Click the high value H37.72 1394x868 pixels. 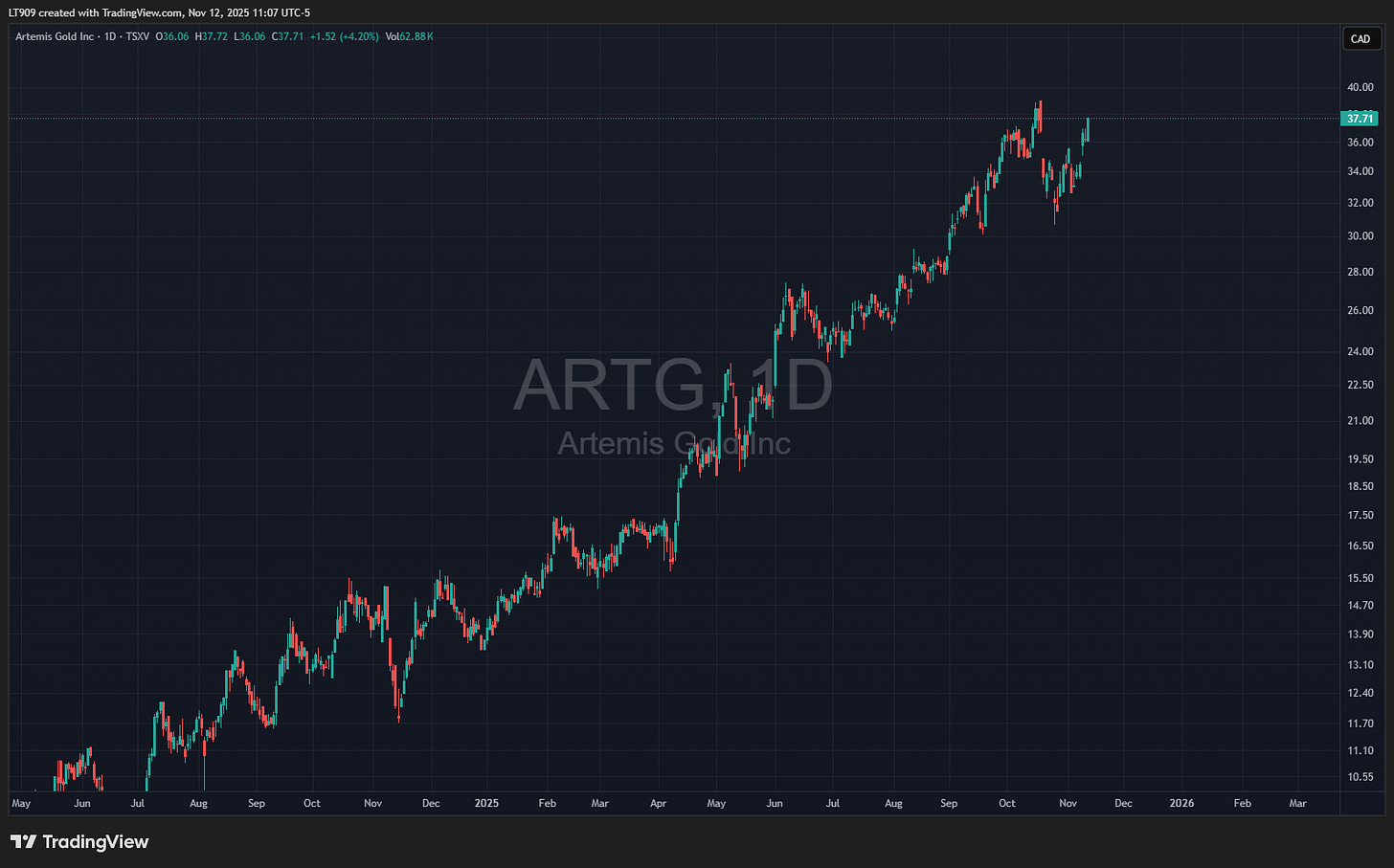(x=211, y=36)
